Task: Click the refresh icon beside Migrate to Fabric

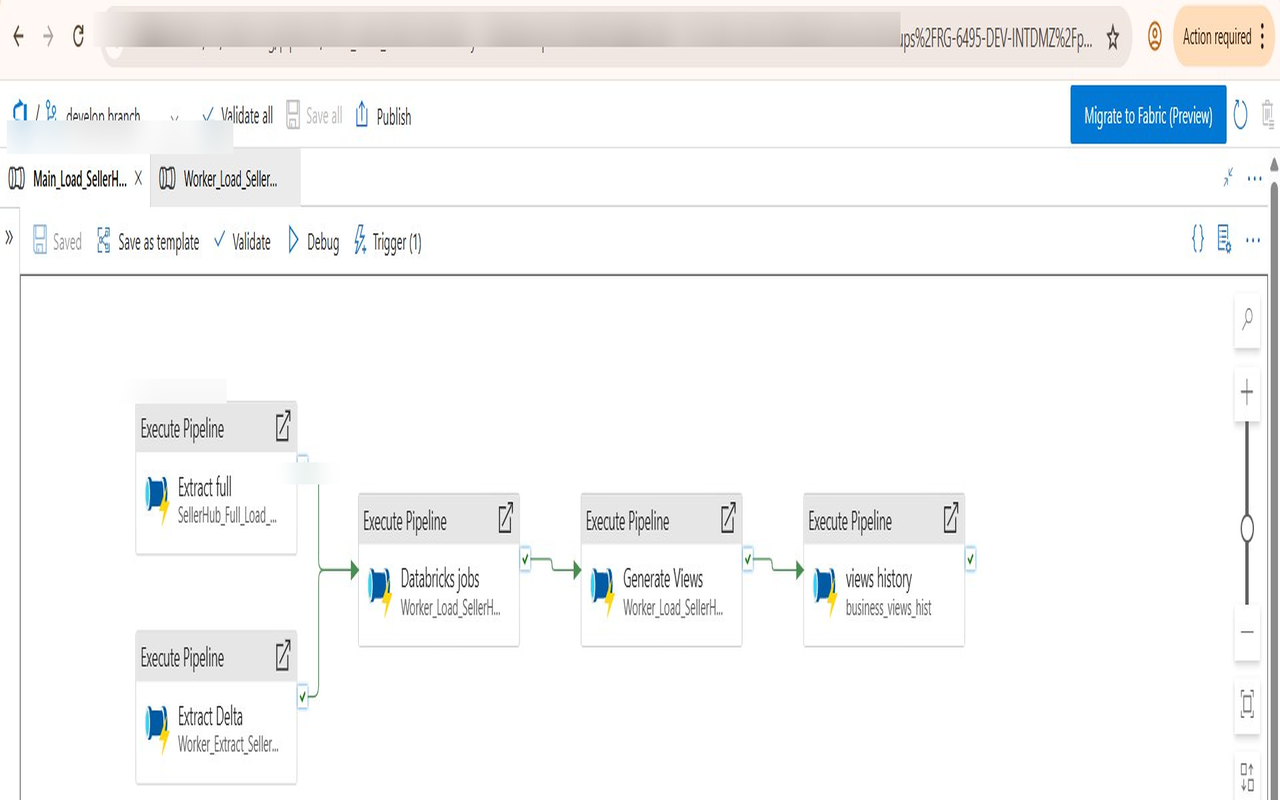Action: (1240, 115)
